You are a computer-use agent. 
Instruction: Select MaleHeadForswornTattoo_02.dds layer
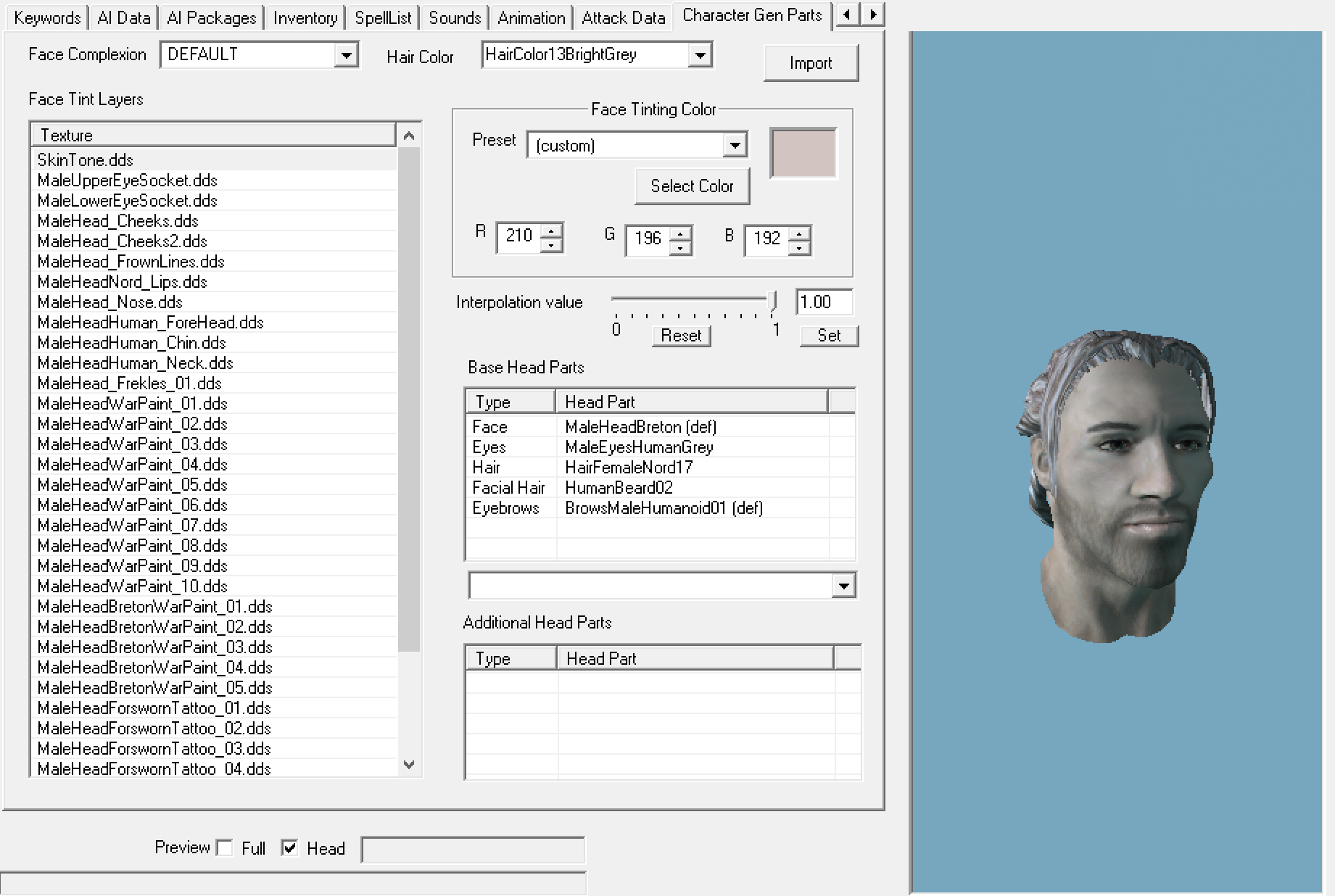click(x=215, y=729)
